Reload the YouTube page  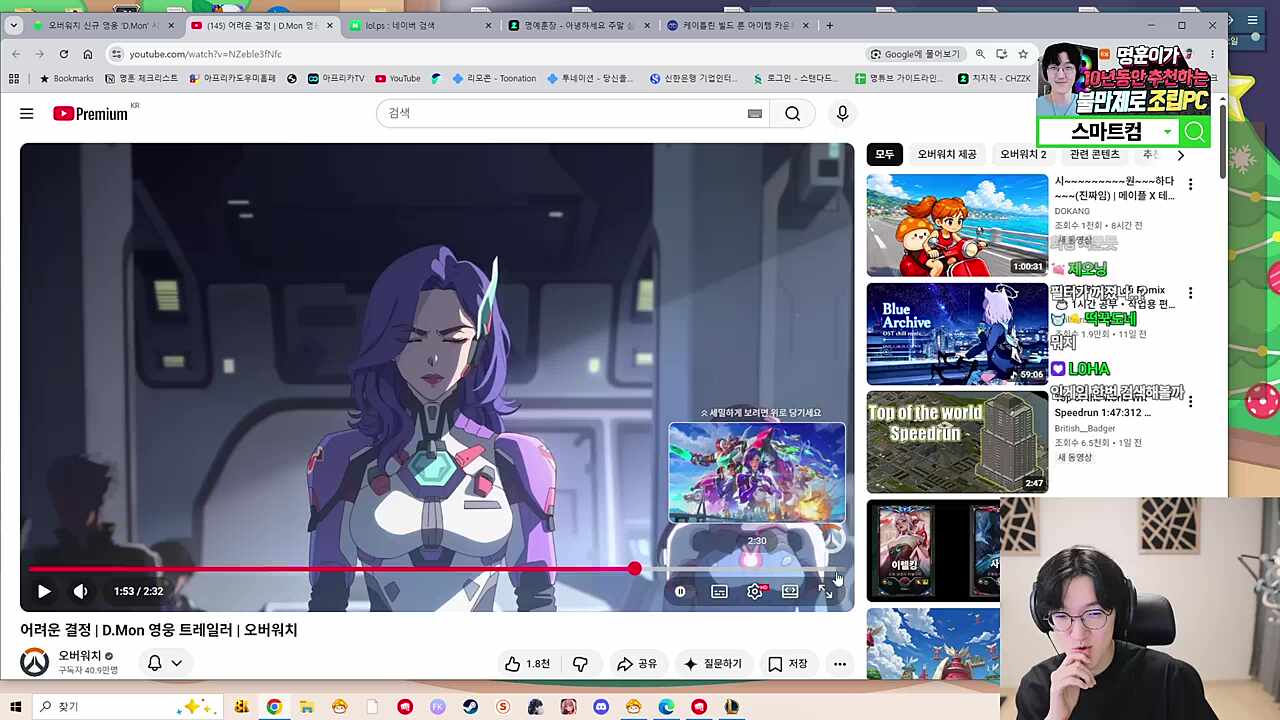64,54
